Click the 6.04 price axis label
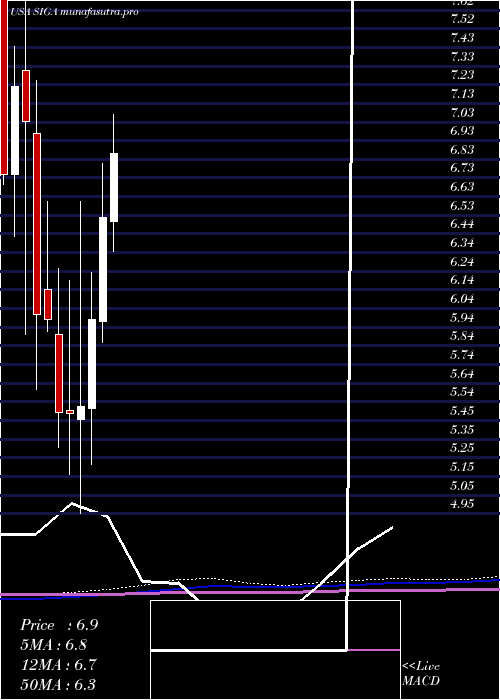The width and height of the screenshot is (500, 700). click(x=462, y=299)
